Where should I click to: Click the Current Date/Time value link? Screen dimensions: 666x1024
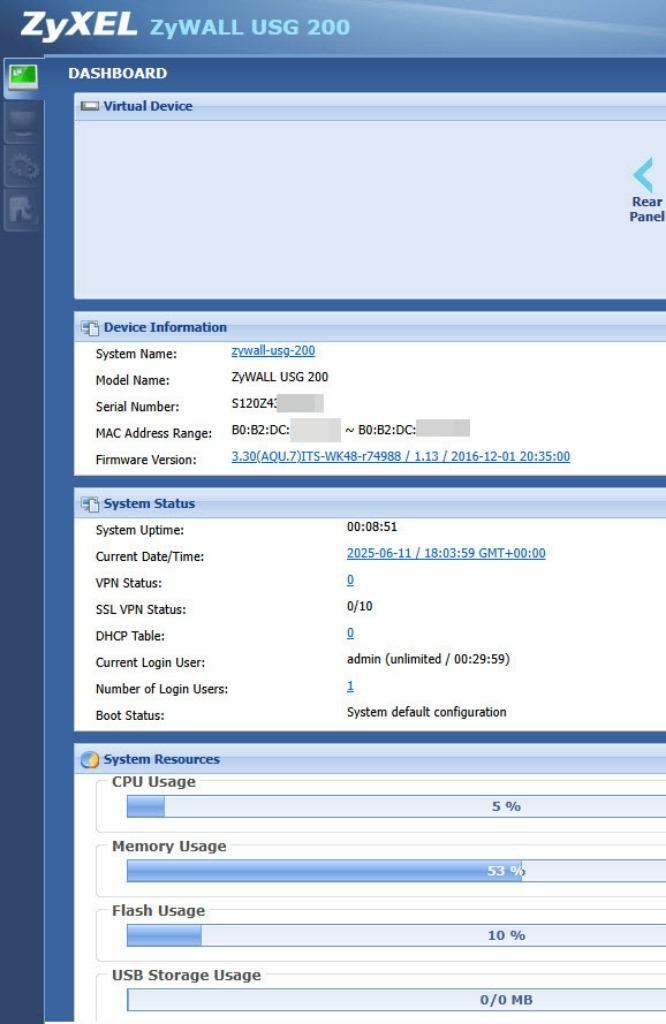[x=445, y=553]
